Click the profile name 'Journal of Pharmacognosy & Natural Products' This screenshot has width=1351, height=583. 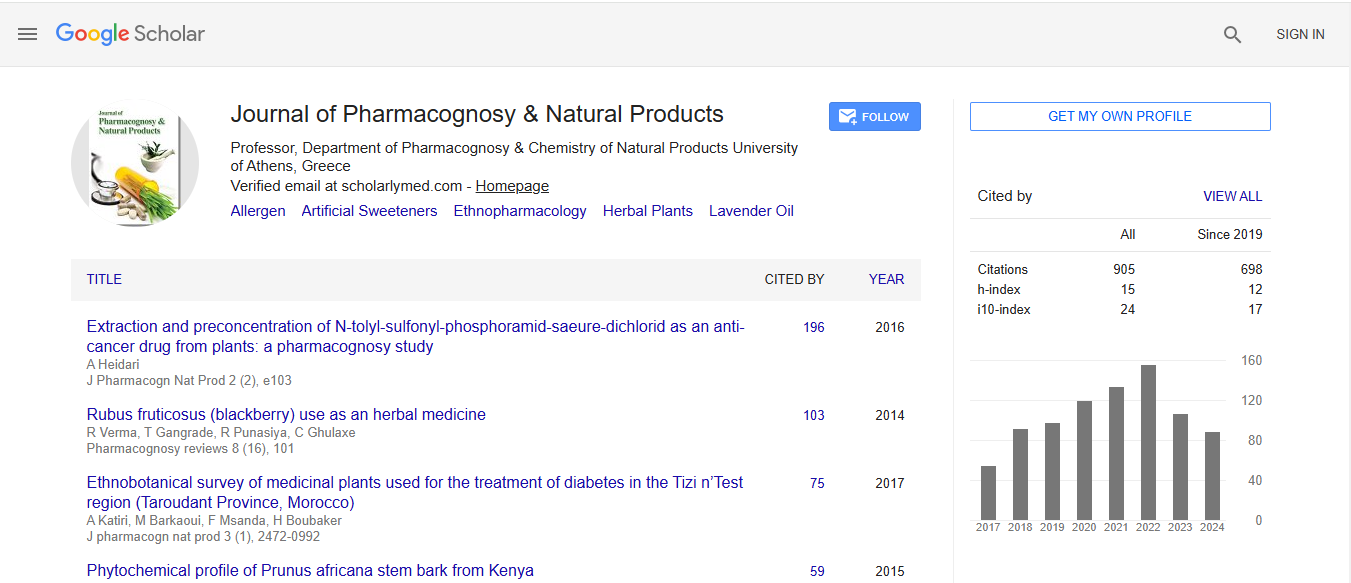tap(477, 114)
